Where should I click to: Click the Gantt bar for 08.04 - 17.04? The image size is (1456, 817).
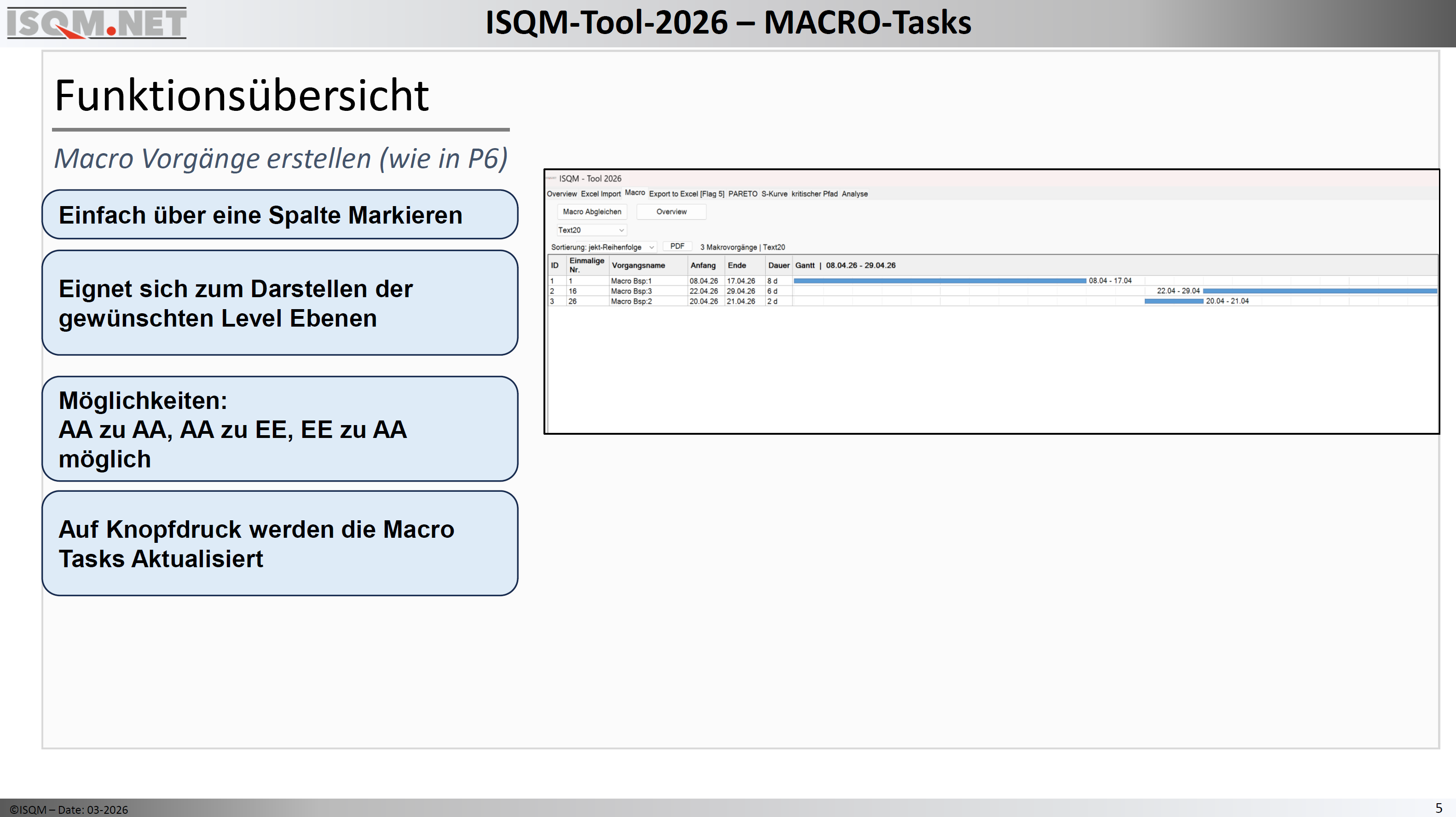pos(939,281)
